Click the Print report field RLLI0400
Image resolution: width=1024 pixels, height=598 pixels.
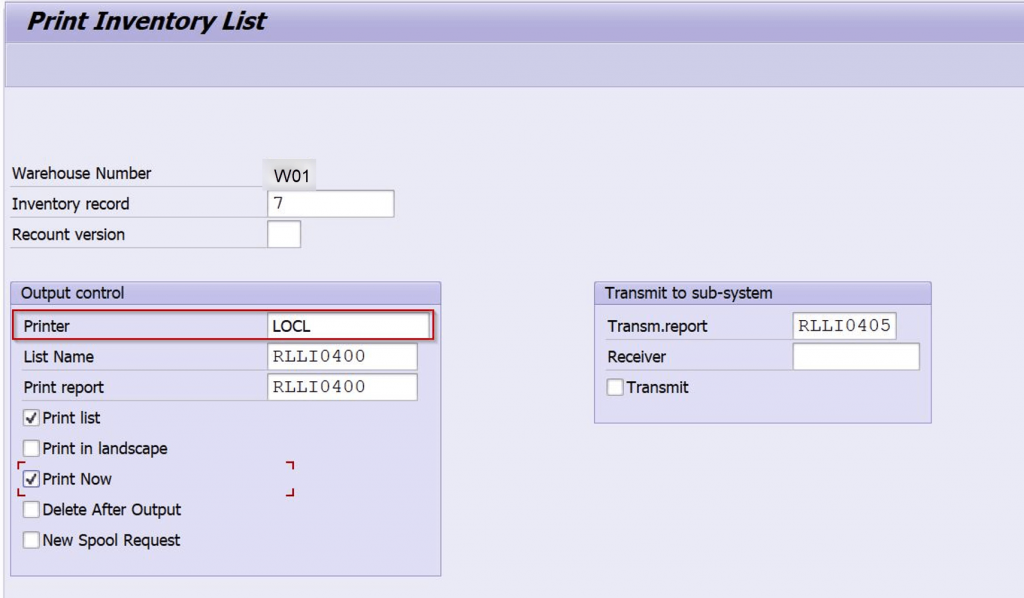342,387
